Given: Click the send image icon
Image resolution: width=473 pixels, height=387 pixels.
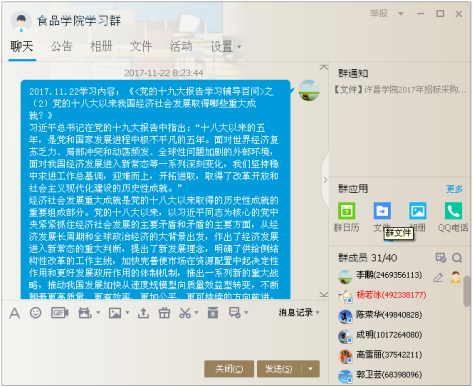Looking at the screenshot, I should coord(115,313).
